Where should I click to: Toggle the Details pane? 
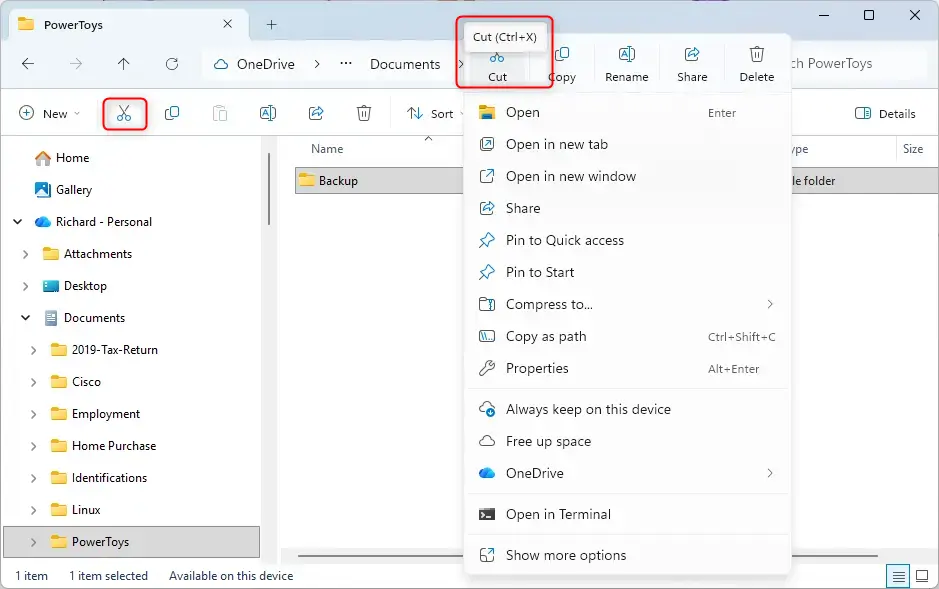pos(885,113)
